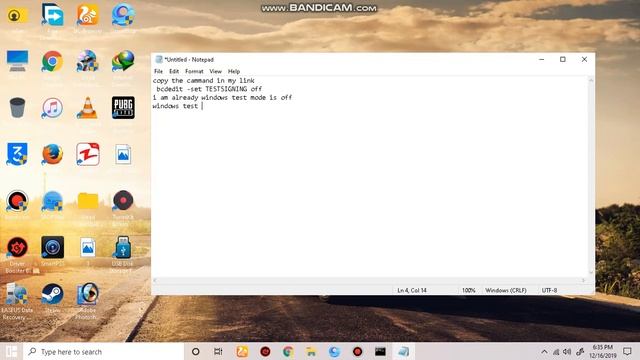Open the Driver Booster desktop shortcut
Viewport: 640px width, 360px height.
17,247
